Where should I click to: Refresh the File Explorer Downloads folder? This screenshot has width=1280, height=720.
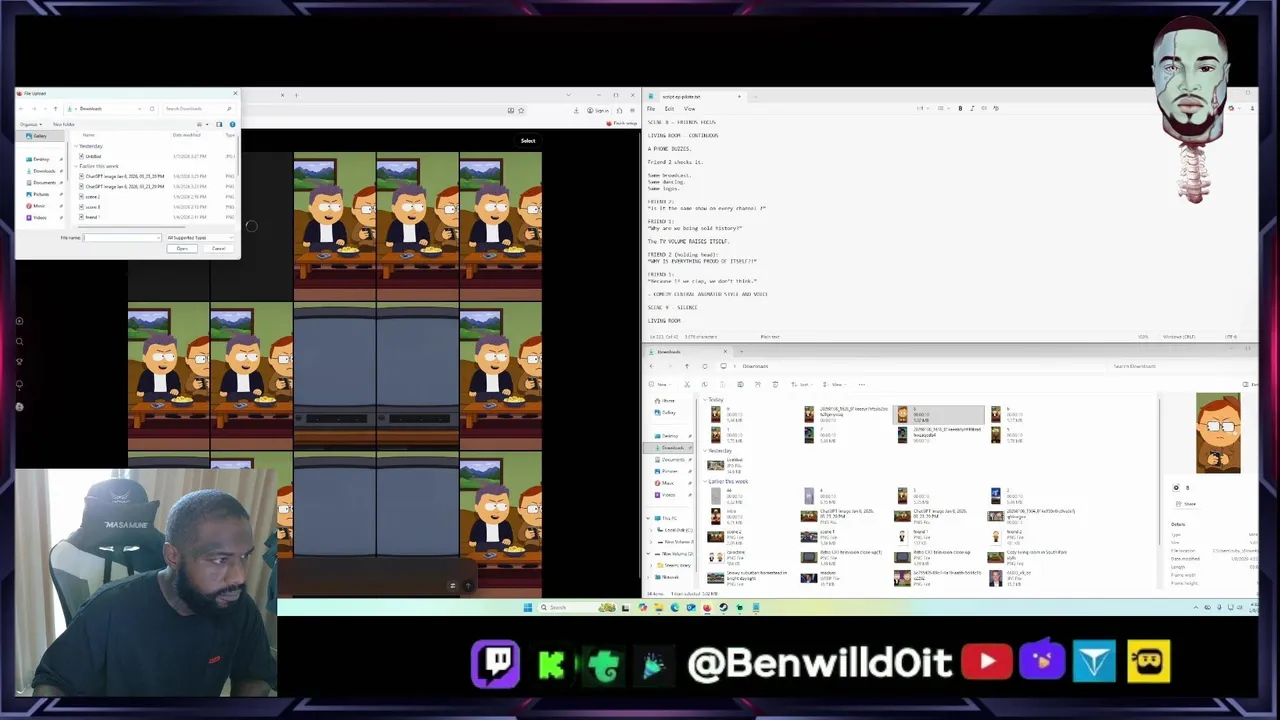(x=705, y=366)
